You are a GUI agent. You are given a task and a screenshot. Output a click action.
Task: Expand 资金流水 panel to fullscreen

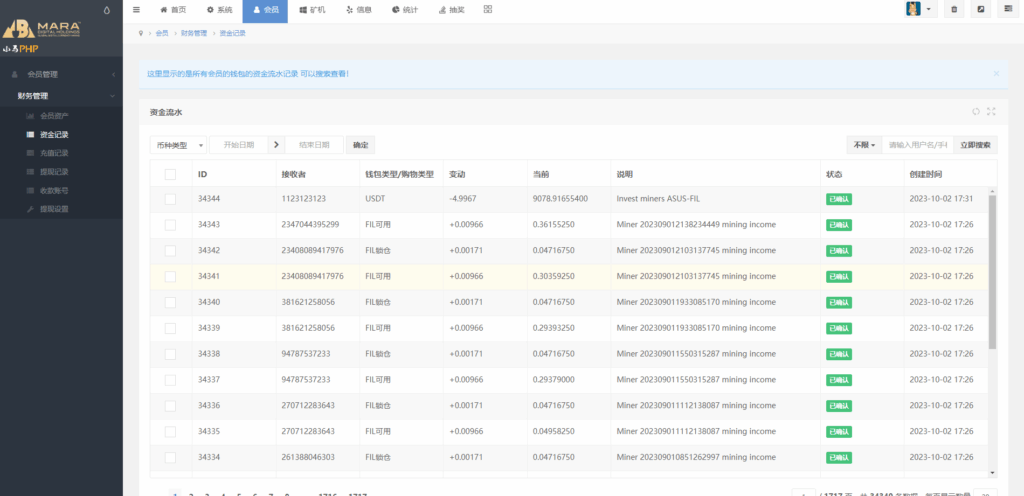pos(991,112)
